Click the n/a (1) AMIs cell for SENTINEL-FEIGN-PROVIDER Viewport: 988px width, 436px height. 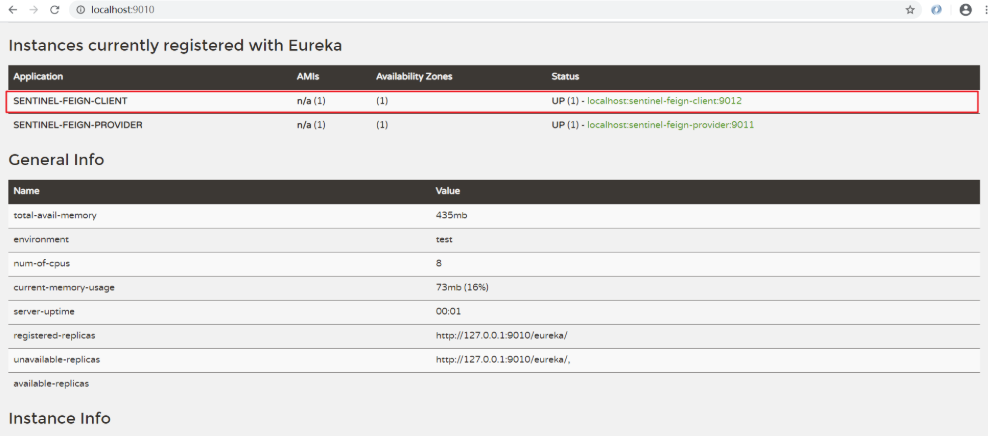(311, 125)
